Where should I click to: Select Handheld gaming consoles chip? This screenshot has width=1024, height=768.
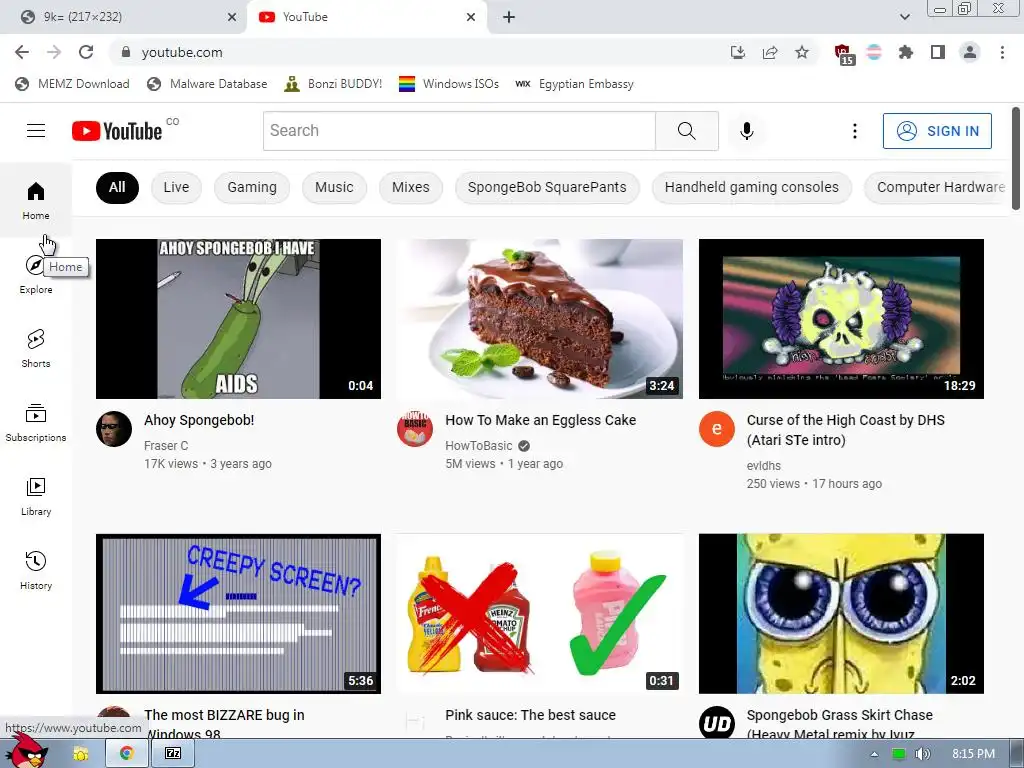click(x=752, y=187)
